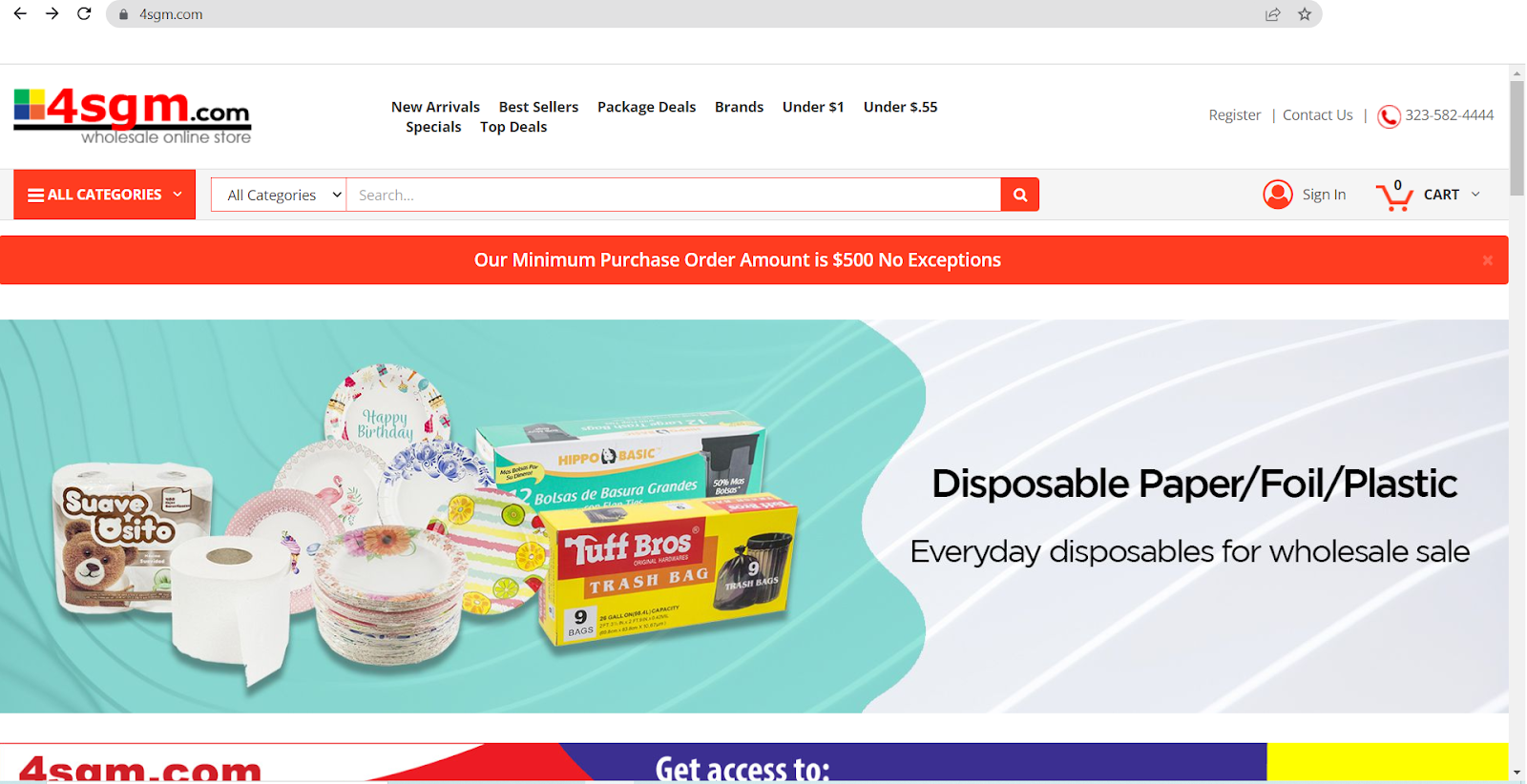Go back with the browser back arrow

pyautogui.click(x=20, y=14)
